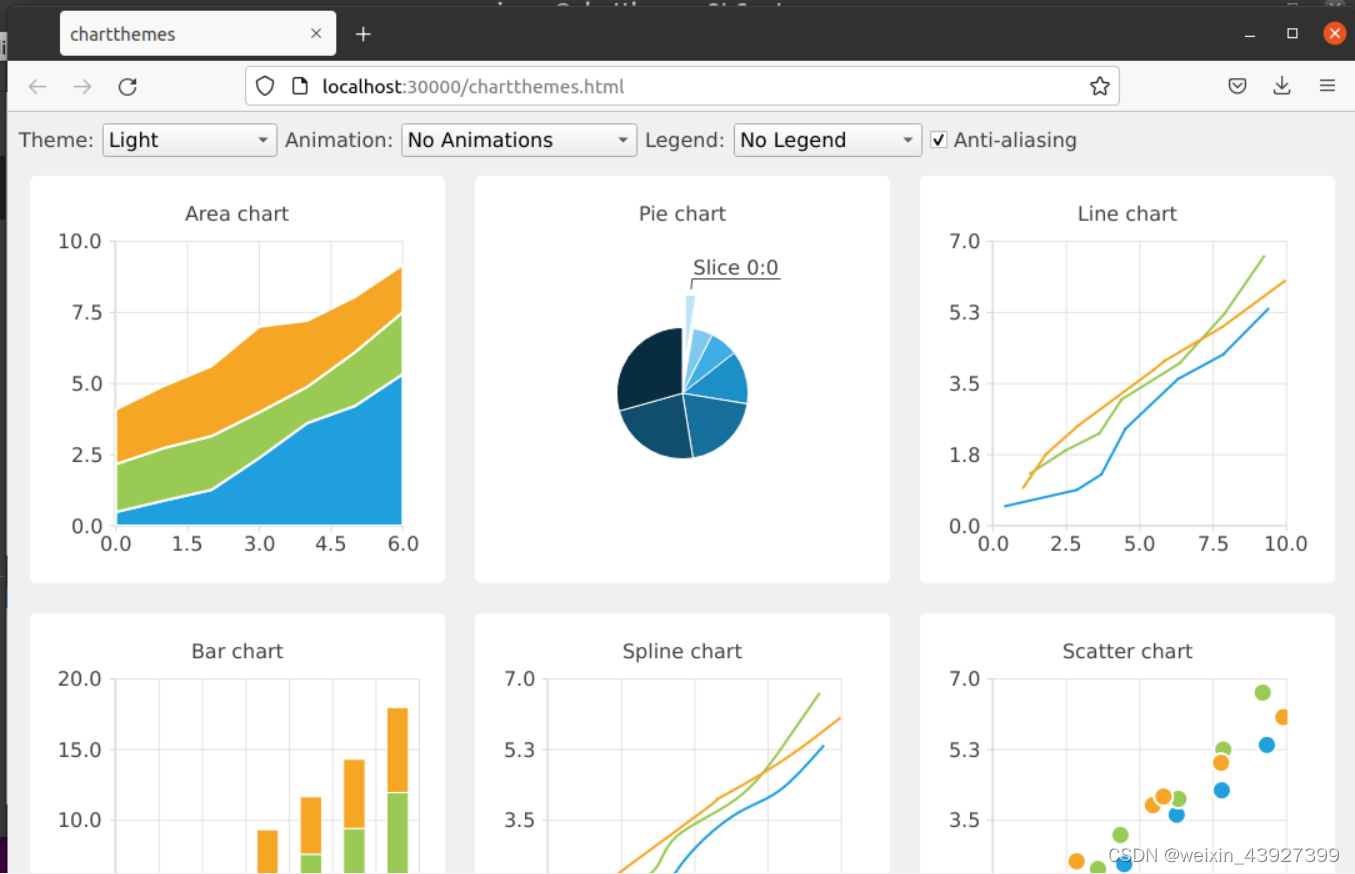This screenshot has width=1355, height=874.
Task: Click the Line chart title
Action: point(1127,214)
